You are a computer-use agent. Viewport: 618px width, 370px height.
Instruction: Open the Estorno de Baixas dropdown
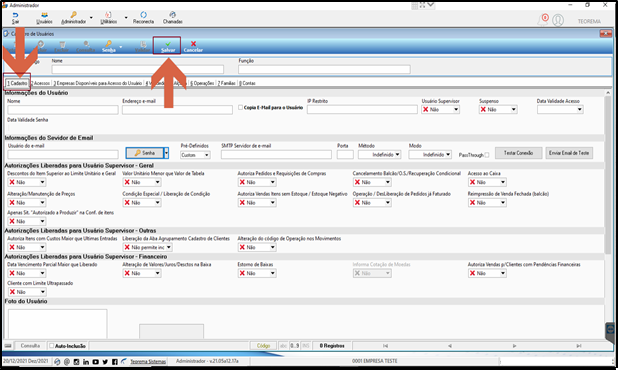tap(272, 273)
